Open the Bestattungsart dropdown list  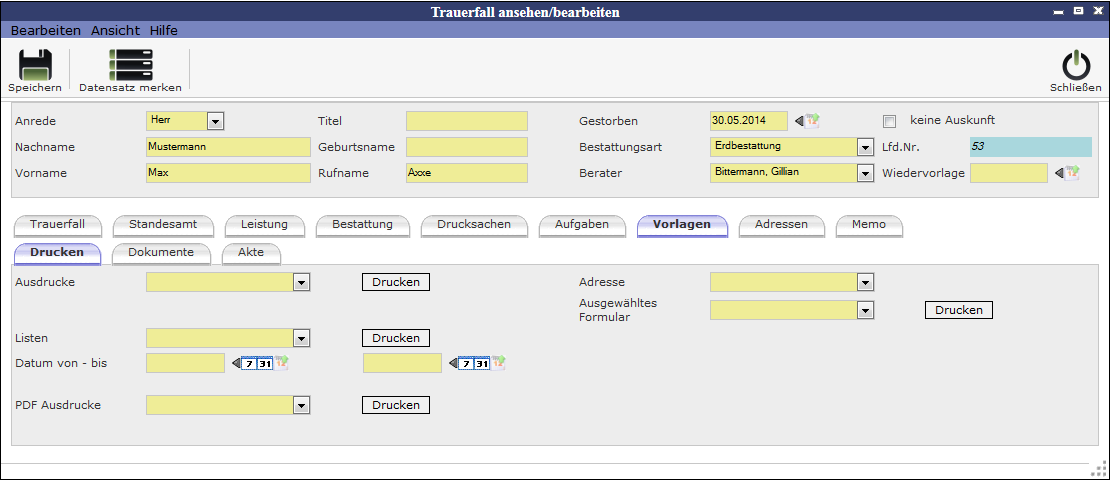(x=865, y=147)
